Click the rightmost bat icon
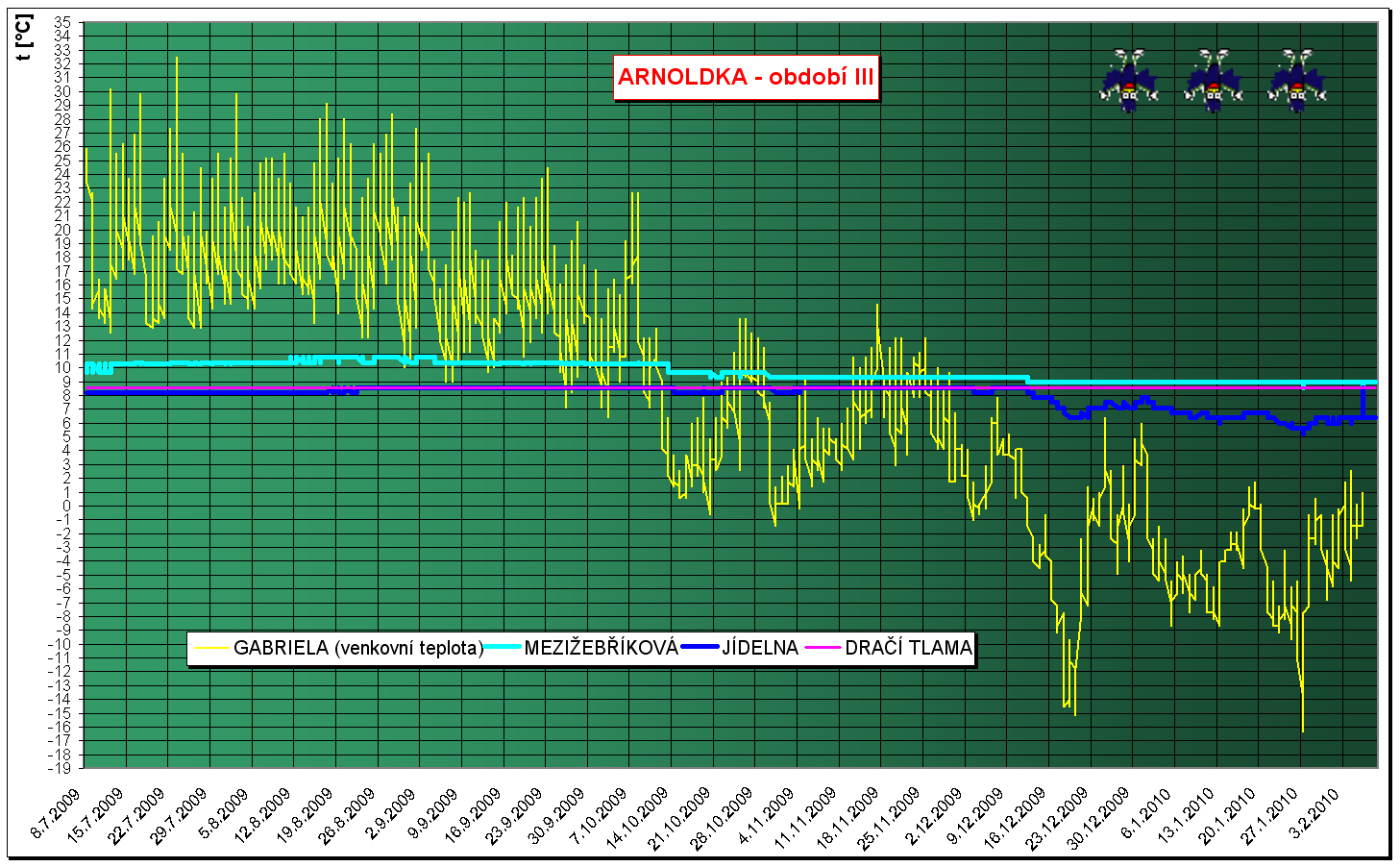1400x867 pixels. pos(1296,81)
